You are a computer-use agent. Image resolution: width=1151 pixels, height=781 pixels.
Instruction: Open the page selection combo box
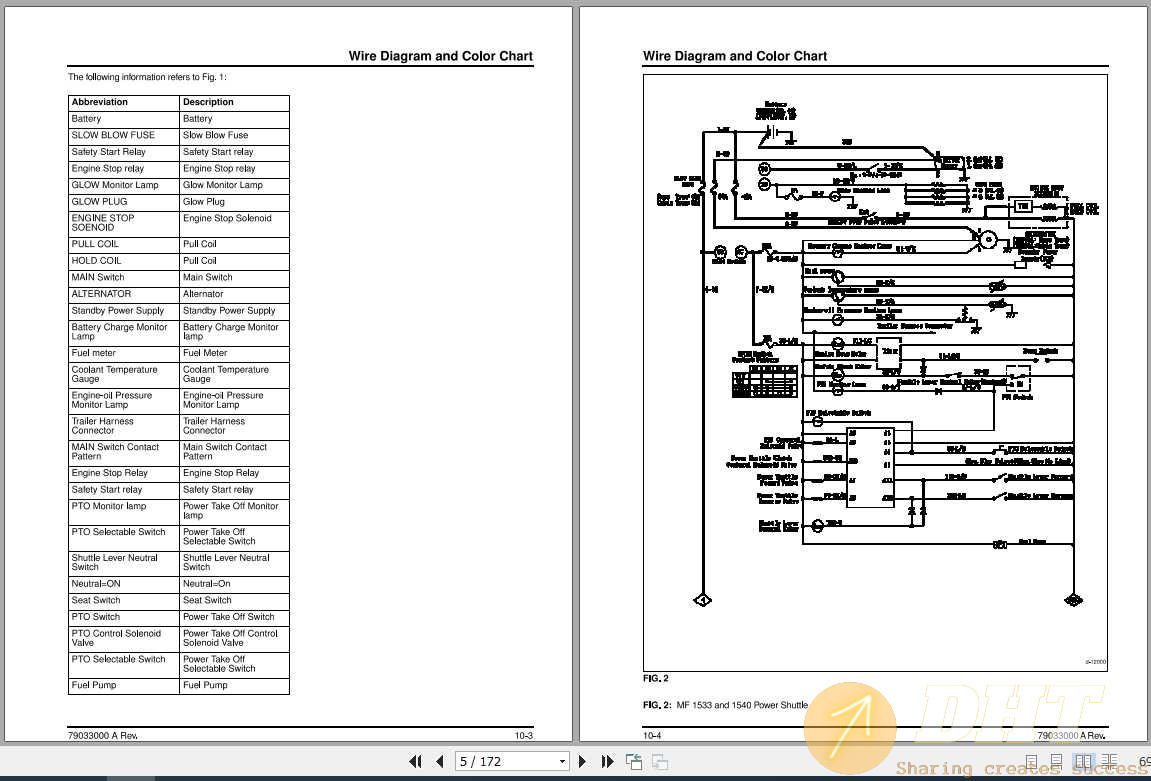click(512, 761)
